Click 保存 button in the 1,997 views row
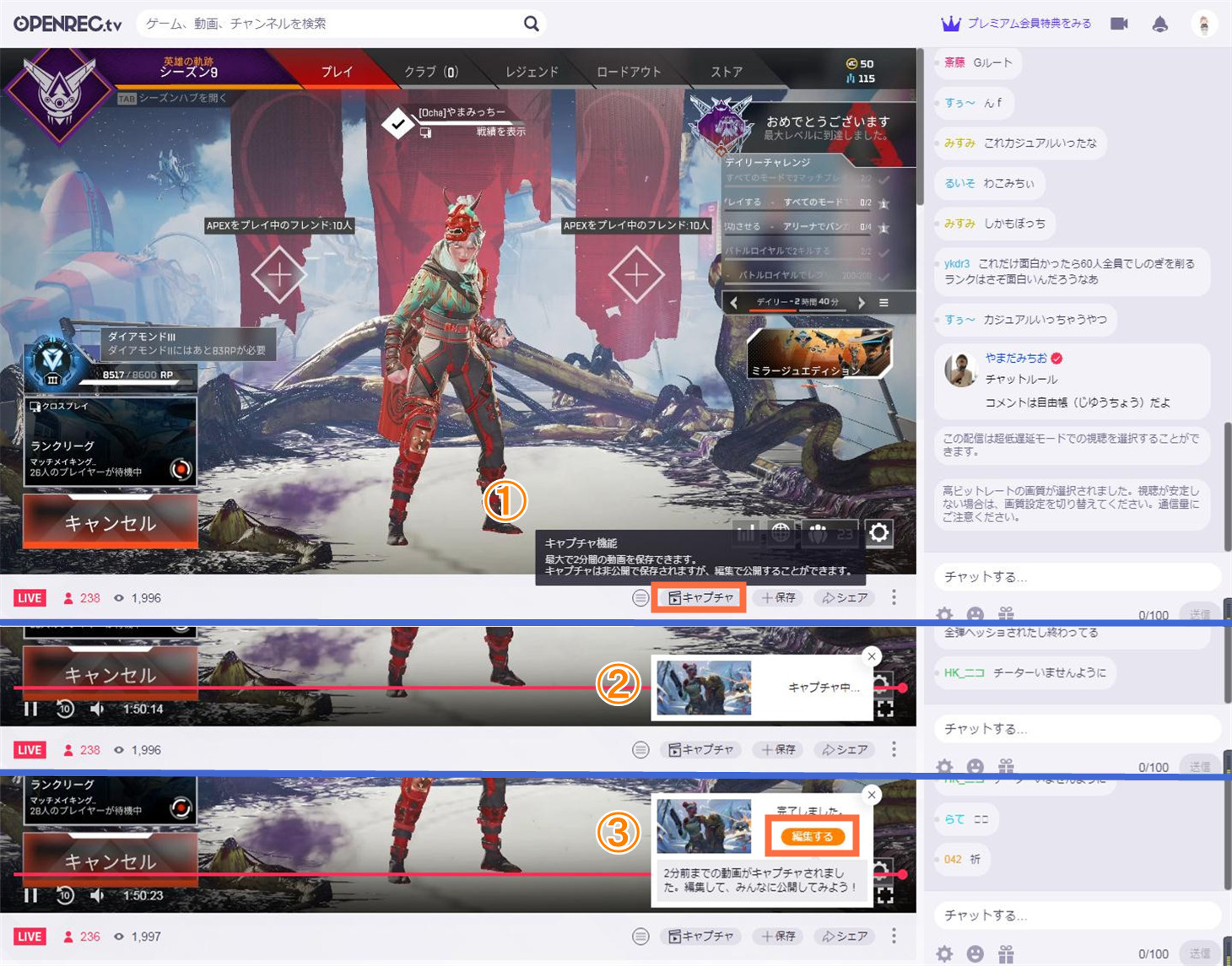This screenshot has width=1232, height=966. 778,936
